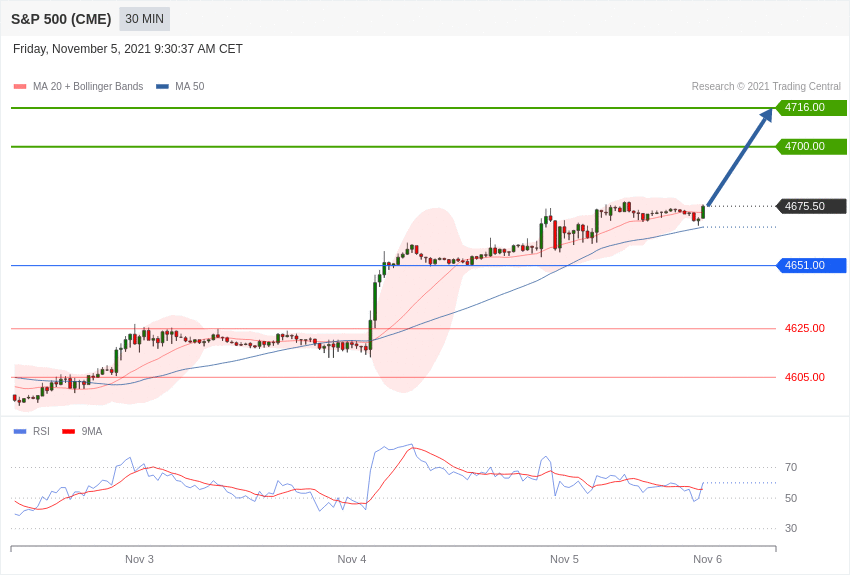Click the 30 MIN timeframe badge
Image resolution: width=850 pixels, height=576 pixels.
tap(144, 19)
